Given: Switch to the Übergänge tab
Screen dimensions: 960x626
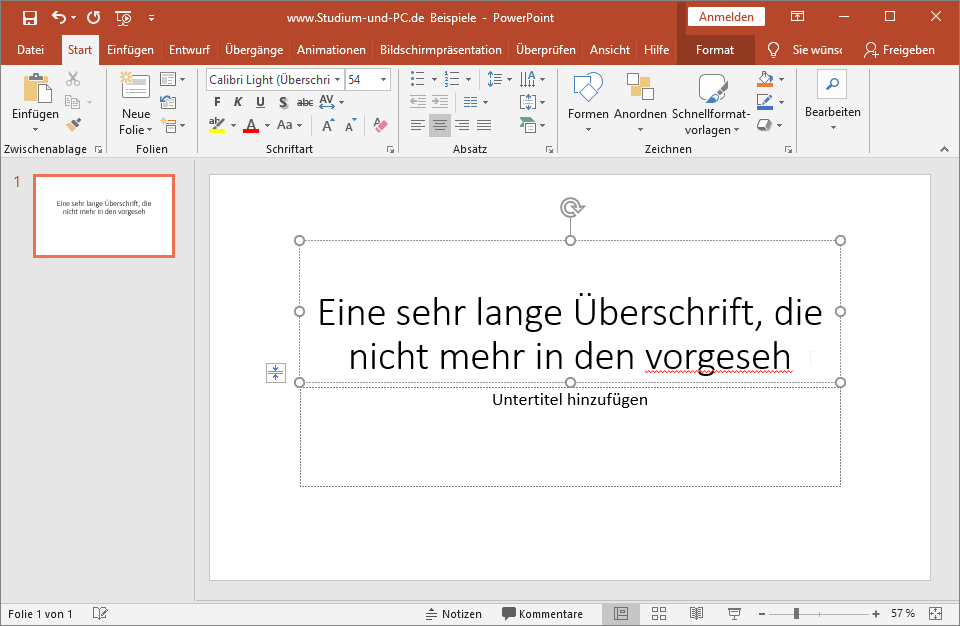Looking at the screenshot, I should click(254, 50).
